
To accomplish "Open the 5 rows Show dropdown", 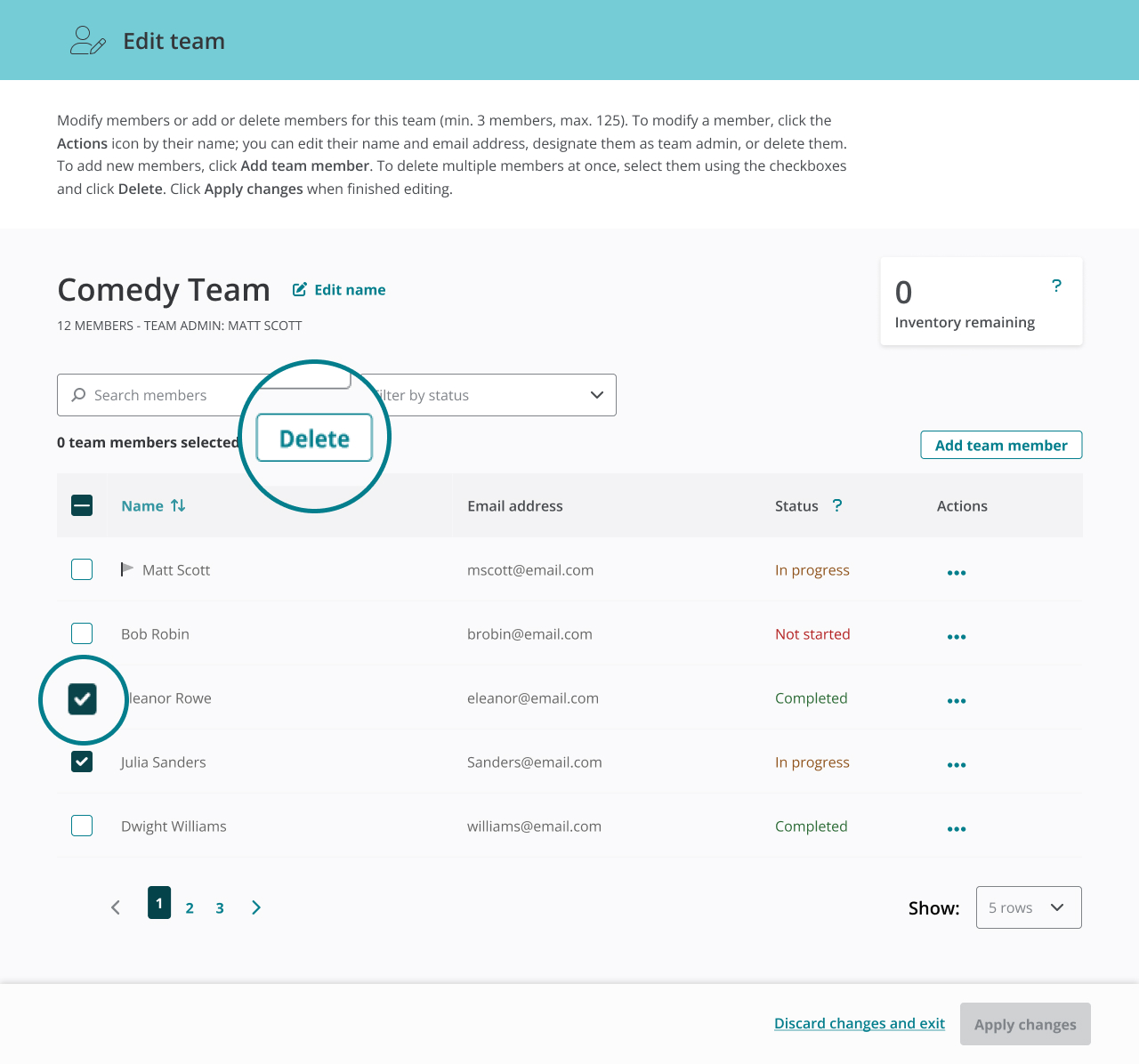I will [x=1029, y=907].
